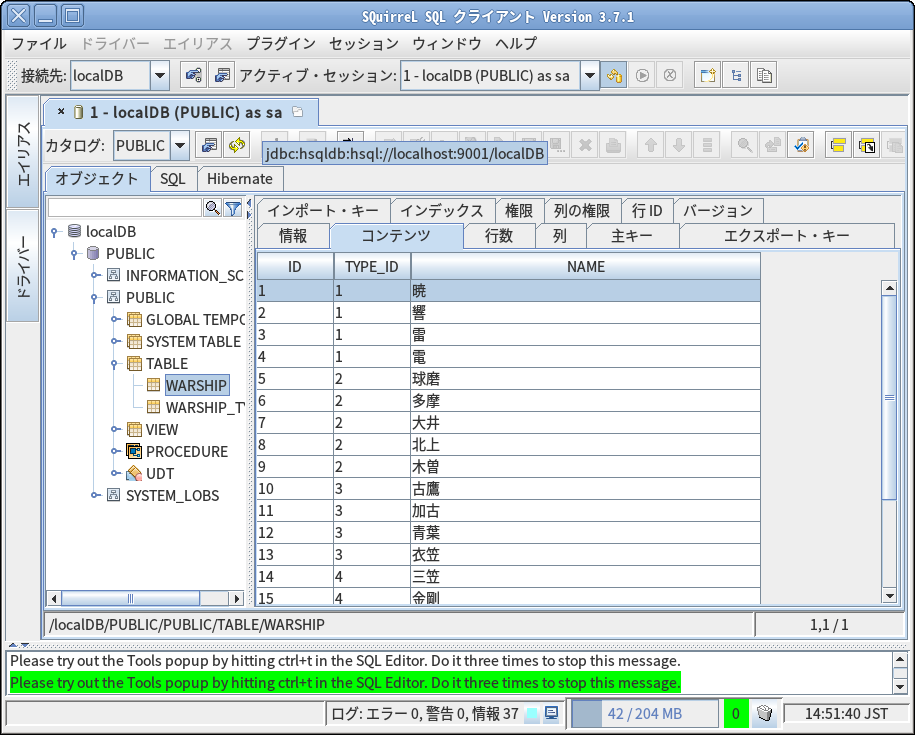915x735 pixels.
Task: Switch to the Hibernate tab
Action: 240,178
